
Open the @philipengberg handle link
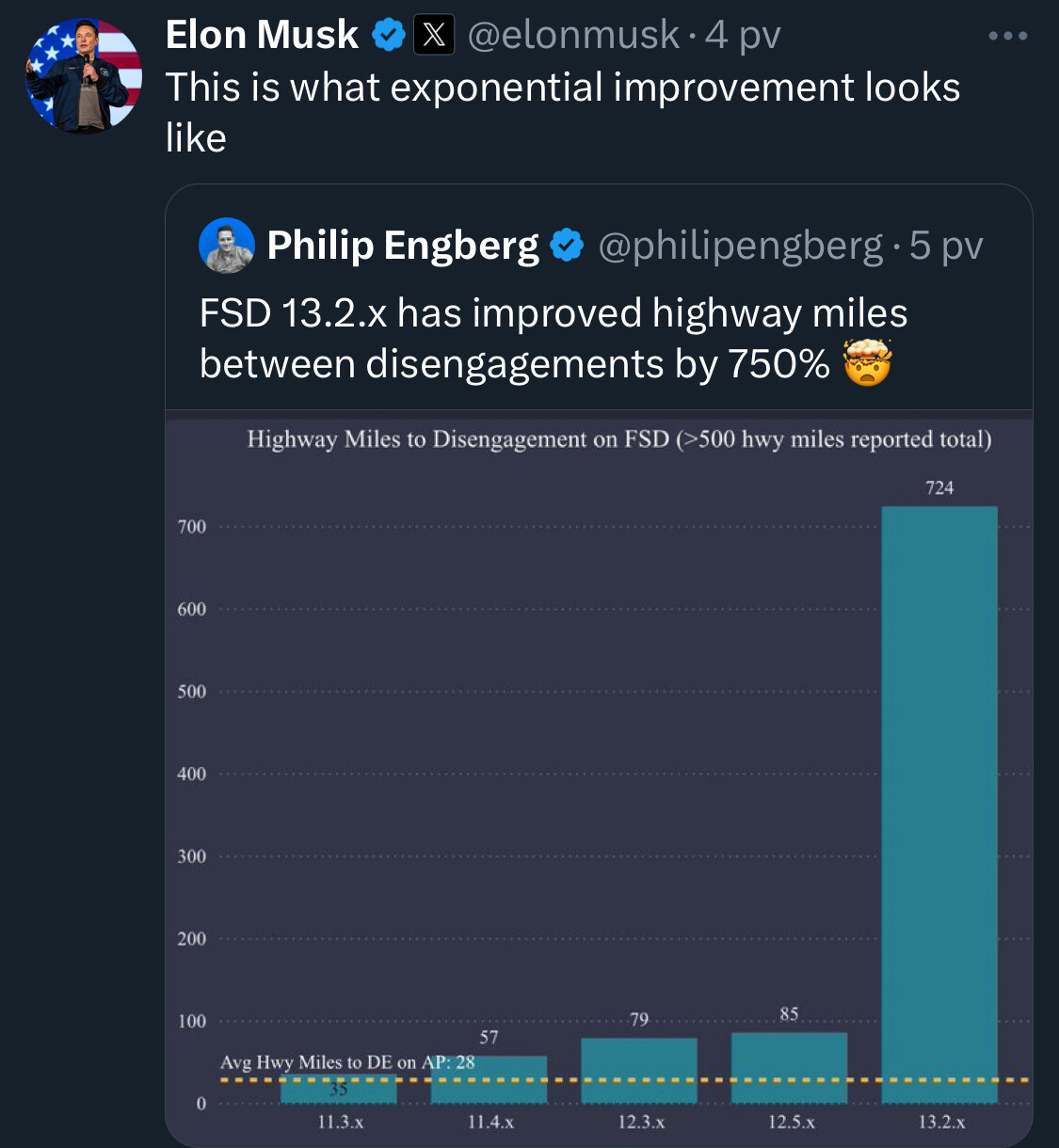tap(741, 246)
